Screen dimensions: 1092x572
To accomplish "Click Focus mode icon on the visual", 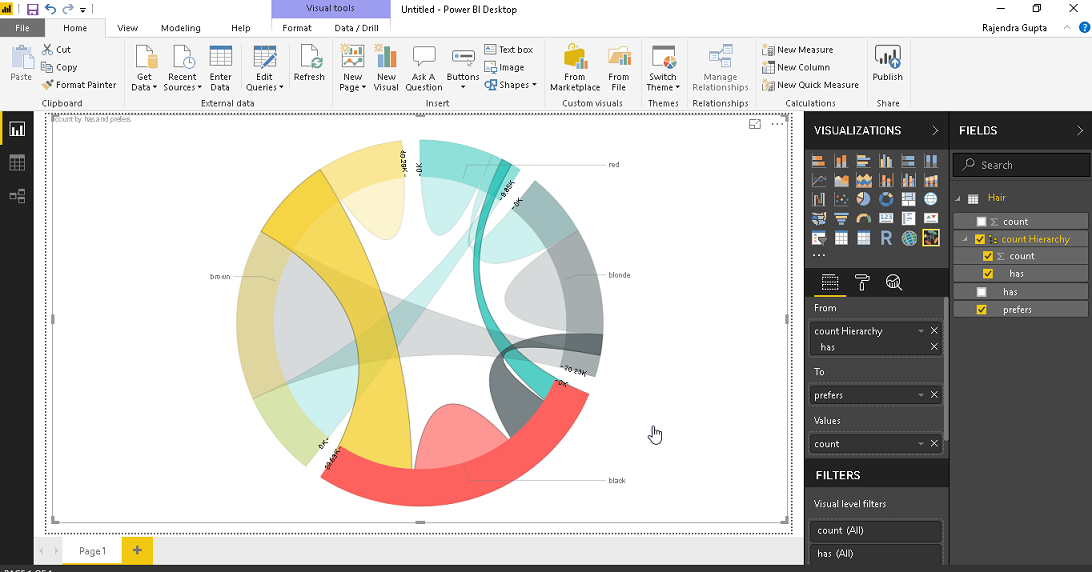I will point(755,124).
